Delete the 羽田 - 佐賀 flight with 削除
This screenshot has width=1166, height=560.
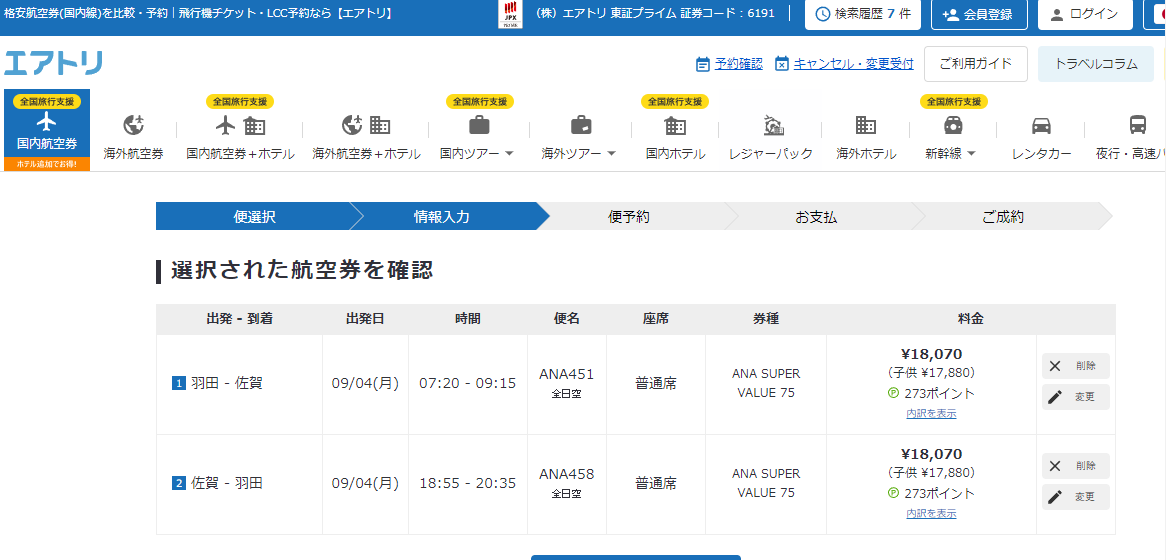click(x=1075, y=366)
